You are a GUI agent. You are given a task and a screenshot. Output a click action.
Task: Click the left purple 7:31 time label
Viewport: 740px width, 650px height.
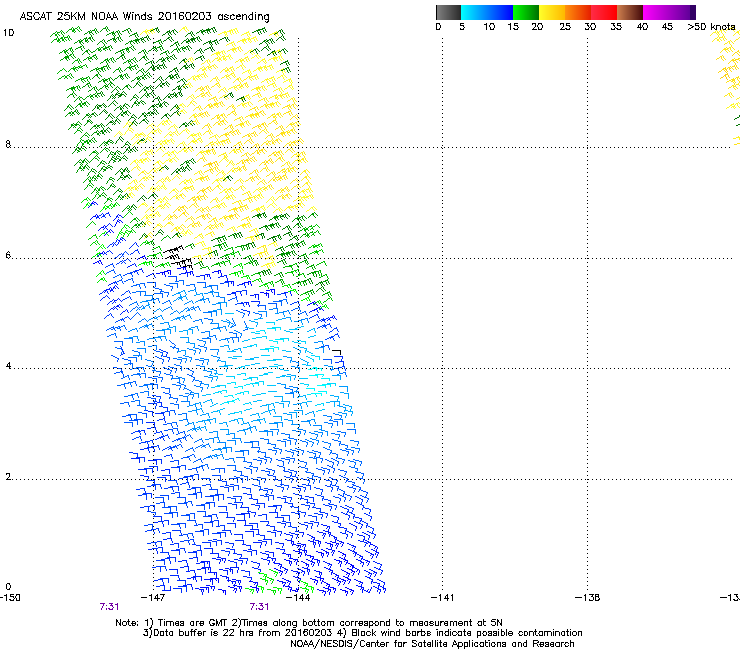(109, 607)
